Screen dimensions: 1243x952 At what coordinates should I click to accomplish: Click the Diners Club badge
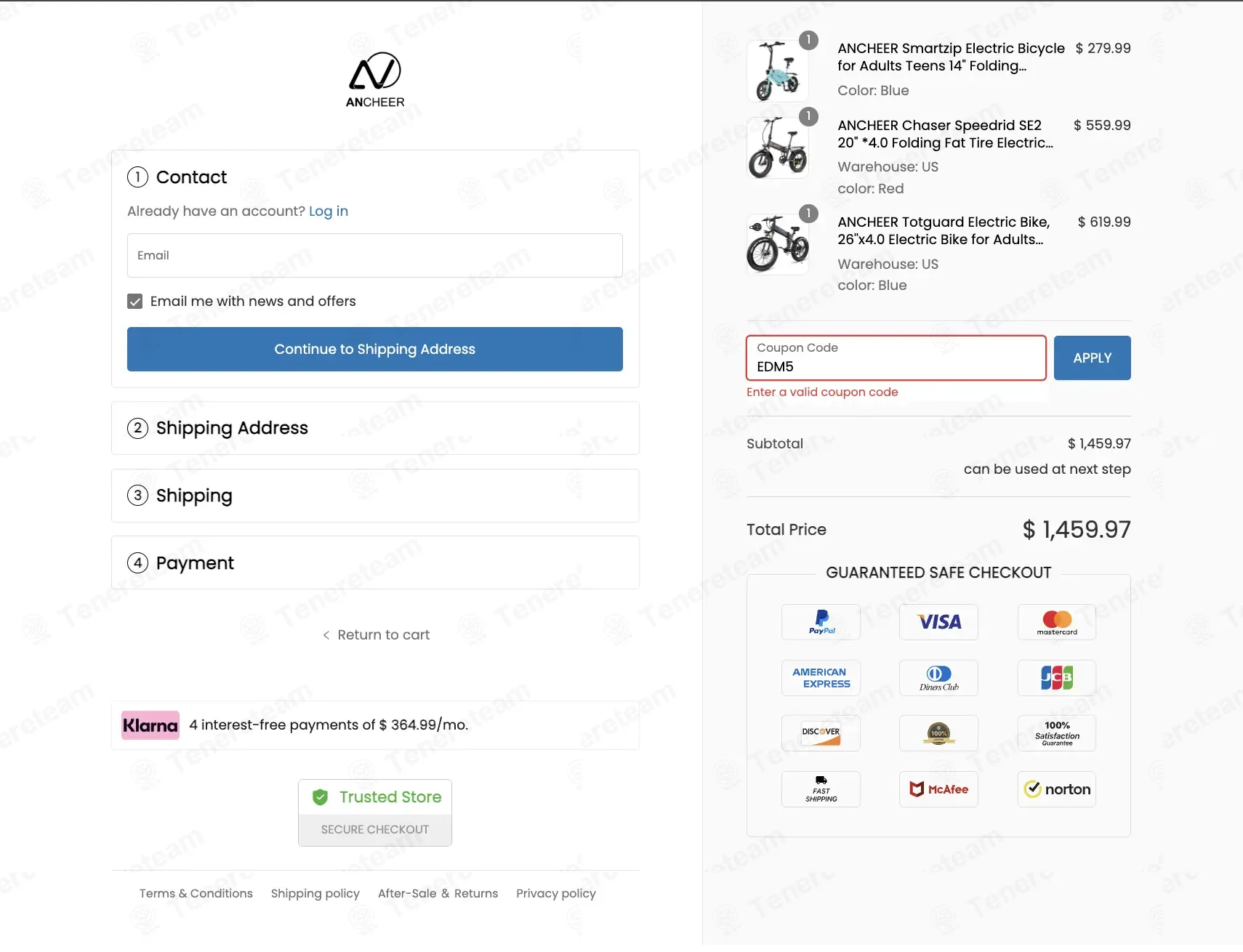[938, 678]
